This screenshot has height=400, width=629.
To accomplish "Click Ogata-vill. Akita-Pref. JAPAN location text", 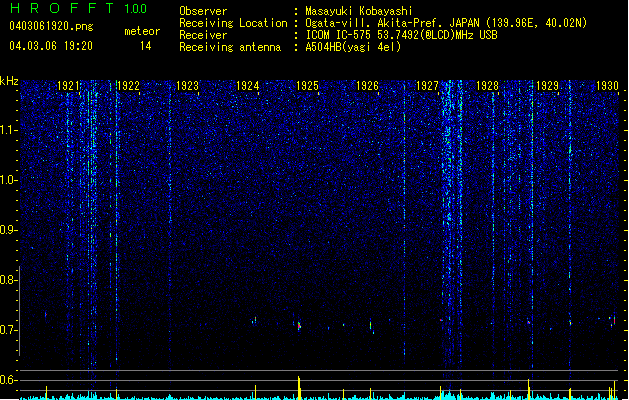I will (446, 23).
